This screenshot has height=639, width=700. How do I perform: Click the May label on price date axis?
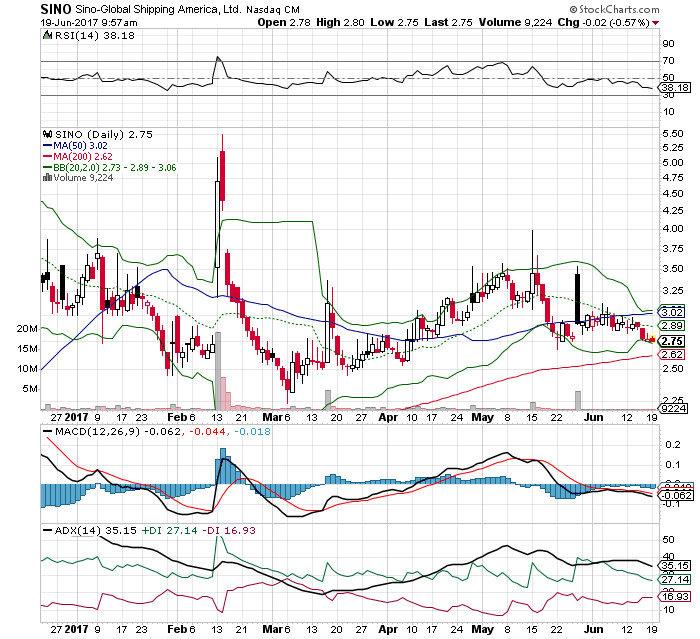point(483,417)
